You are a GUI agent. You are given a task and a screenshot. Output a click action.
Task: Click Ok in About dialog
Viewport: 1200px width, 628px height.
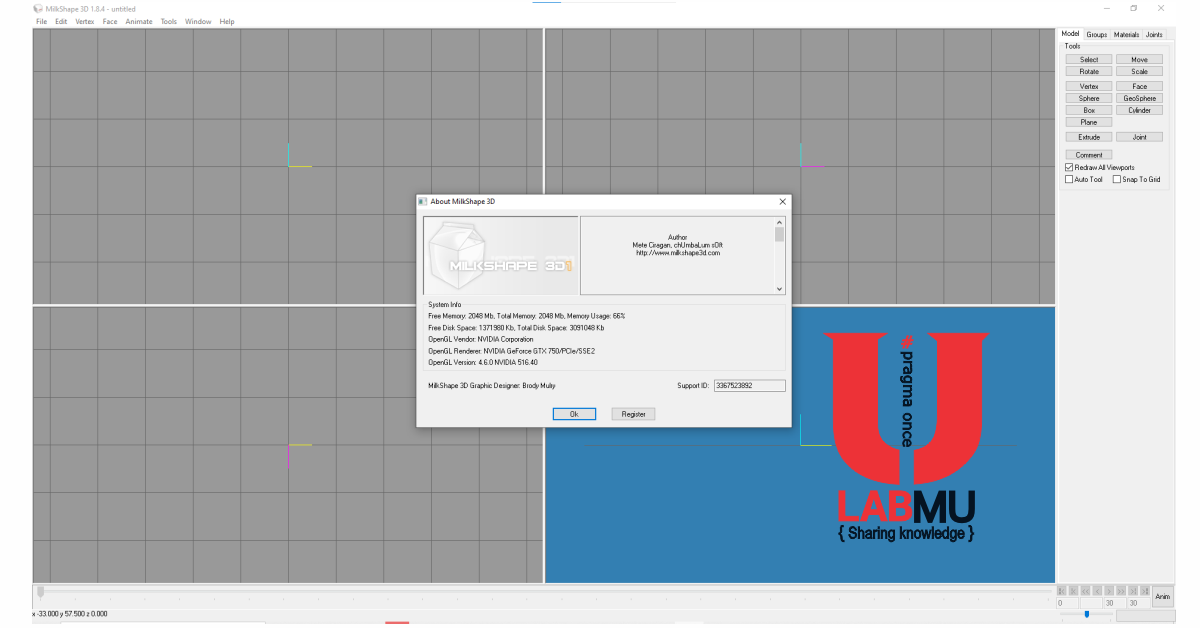pyautogui.click(x=574, y=414)
